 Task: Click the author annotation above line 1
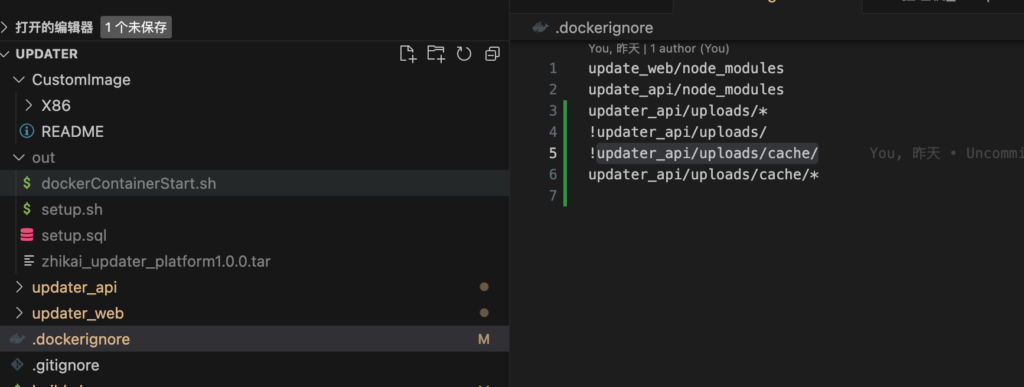click(658, 48)
